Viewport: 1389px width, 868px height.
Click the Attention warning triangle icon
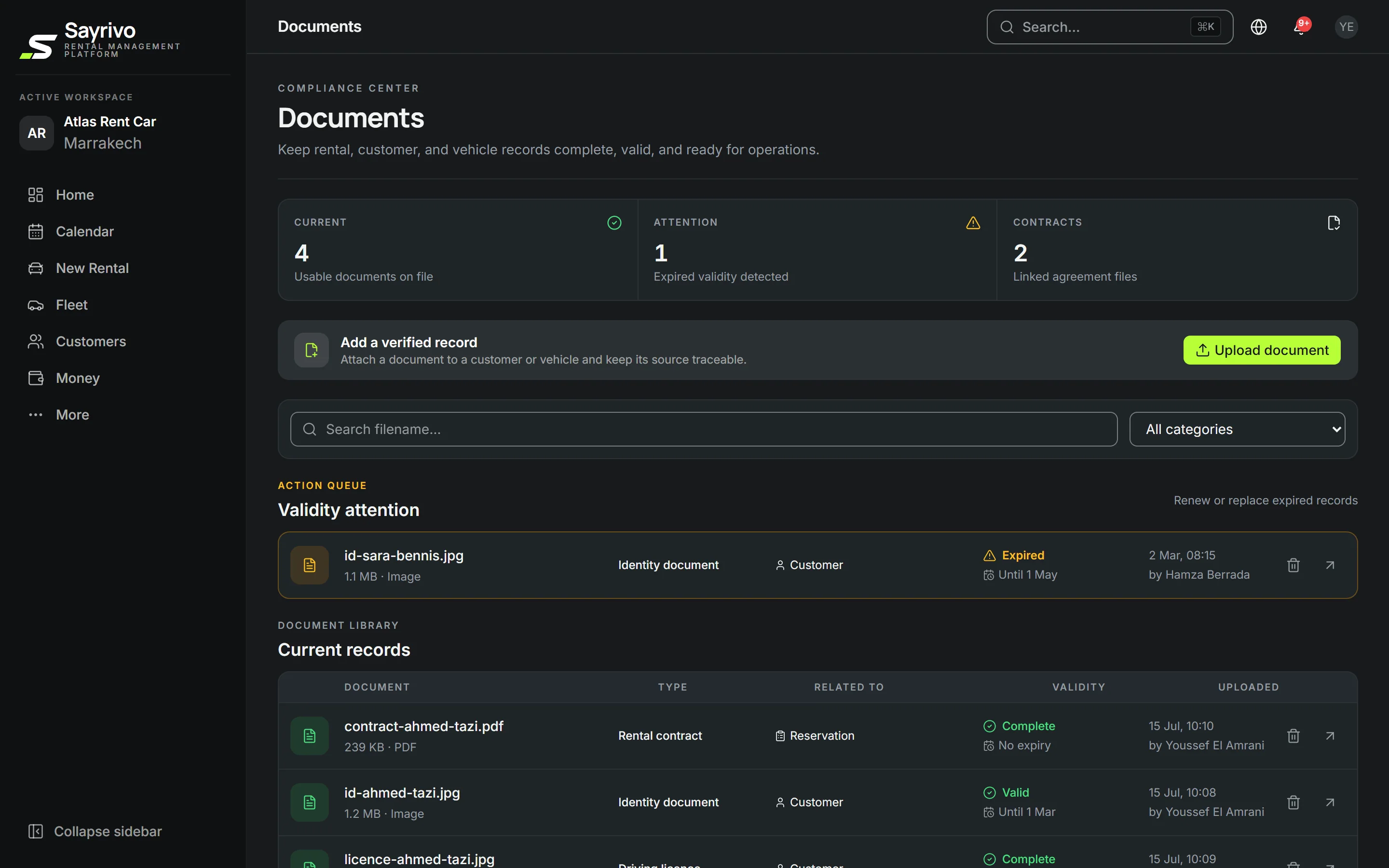973,223
